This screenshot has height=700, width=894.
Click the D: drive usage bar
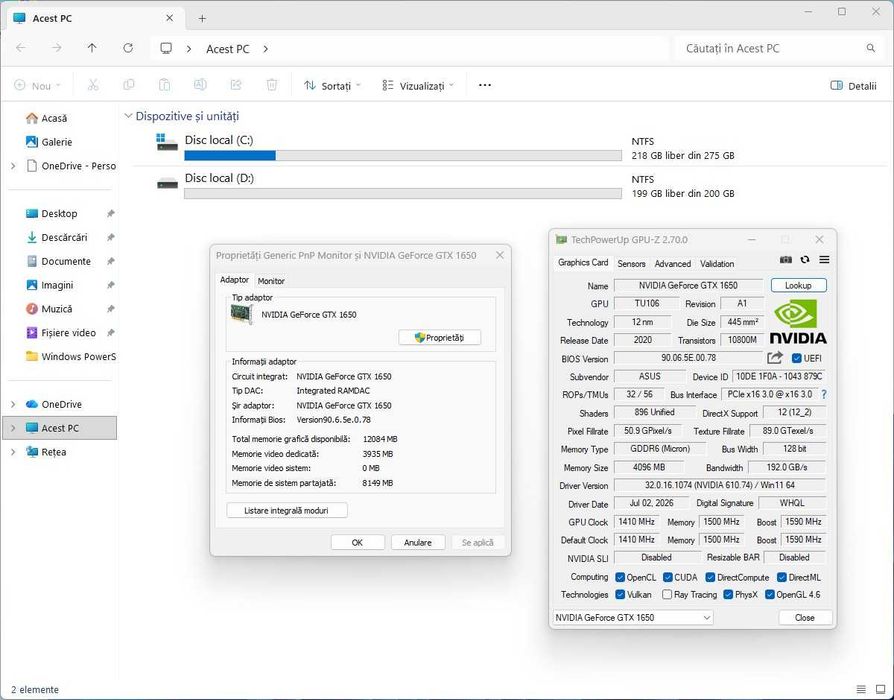pyautogui.click(x=403, y=194)
